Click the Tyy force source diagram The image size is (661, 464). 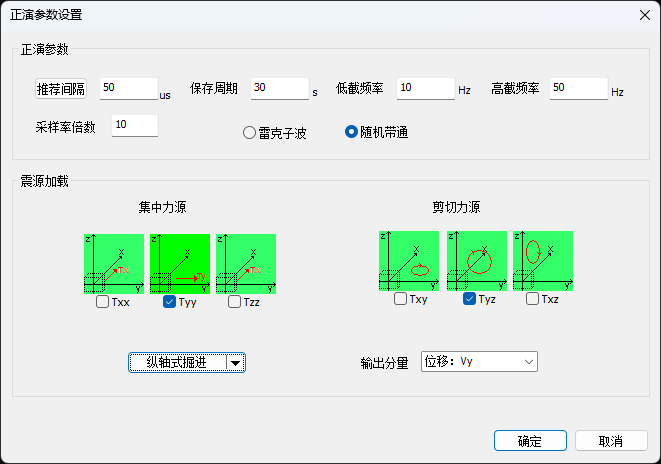point(179,263)
